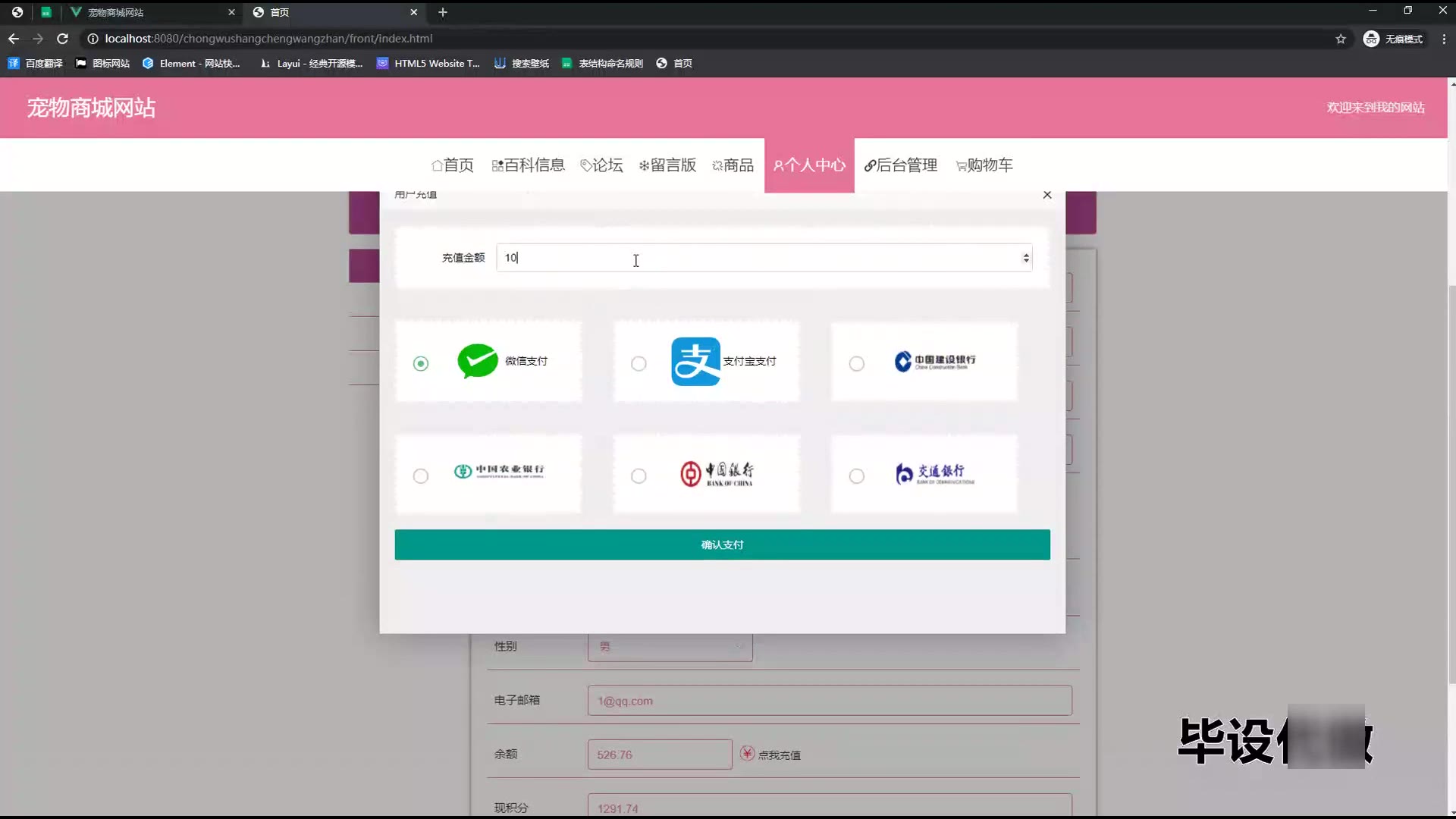1456x819 pixels.
Task: Click the browser reload page icon
Action: pos(63,39)
